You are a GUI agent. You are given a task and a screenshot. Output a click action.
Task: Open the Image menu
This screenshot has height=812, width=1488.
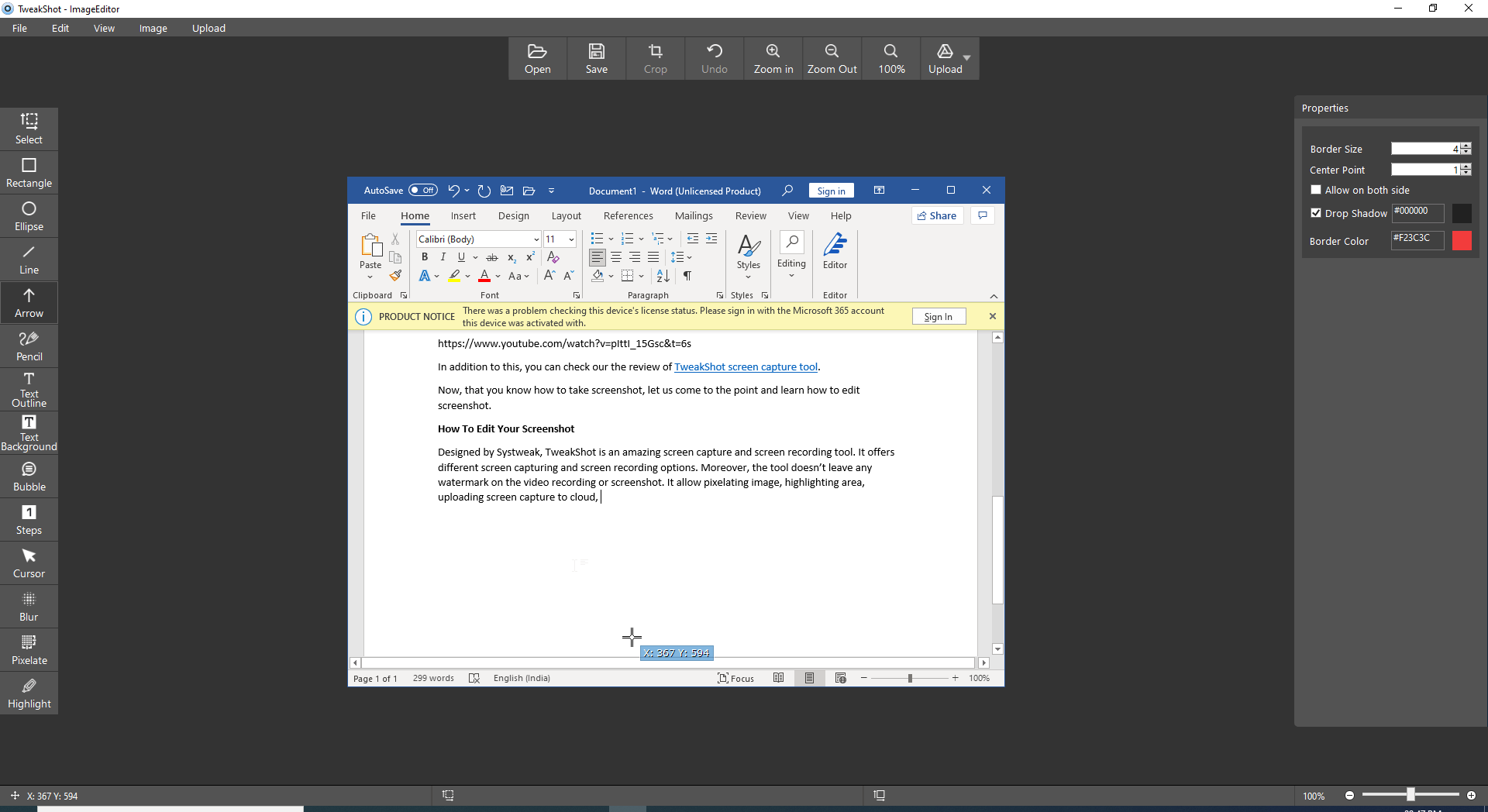point(153,28)
